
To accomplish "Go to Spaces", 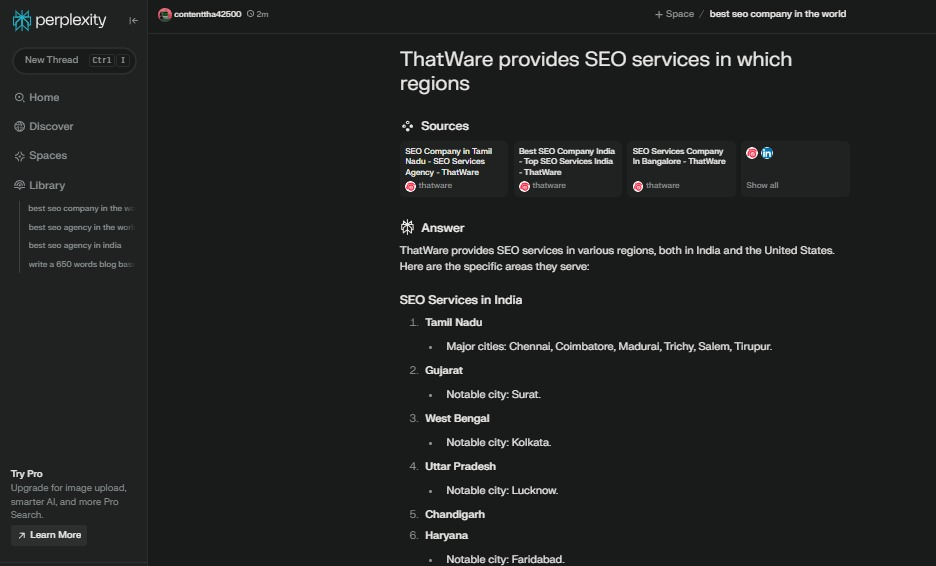I will pyautogui.click(x=41, y=156).
